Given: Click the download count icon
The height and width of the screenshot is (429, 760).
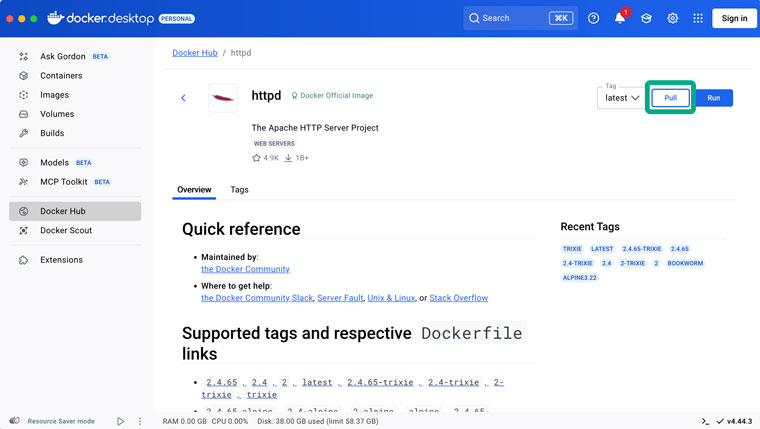Looking at the screenshot, I should (288, 158).
